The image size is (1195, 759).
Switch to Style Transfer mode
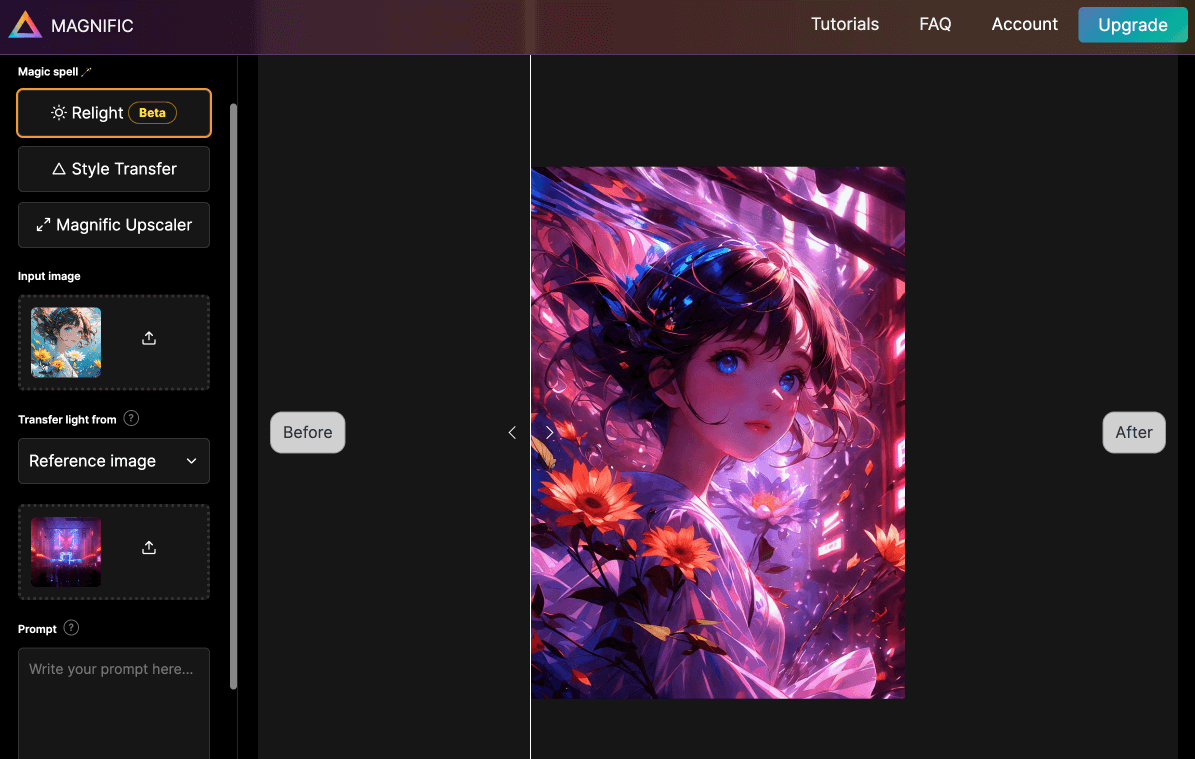pyautogui.click(x=114, y=169)
